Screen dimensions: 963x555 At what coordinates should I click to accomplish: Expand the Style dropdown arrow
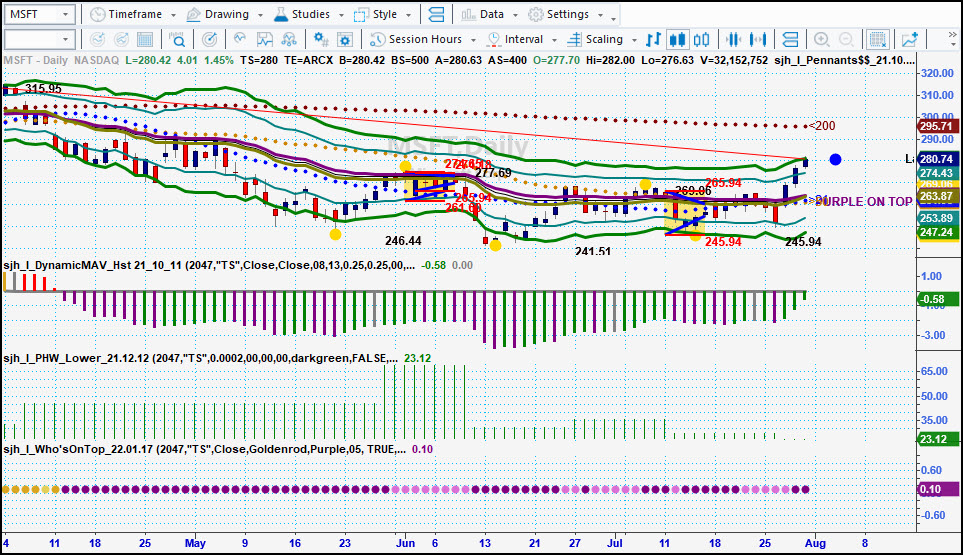point(409,15)
